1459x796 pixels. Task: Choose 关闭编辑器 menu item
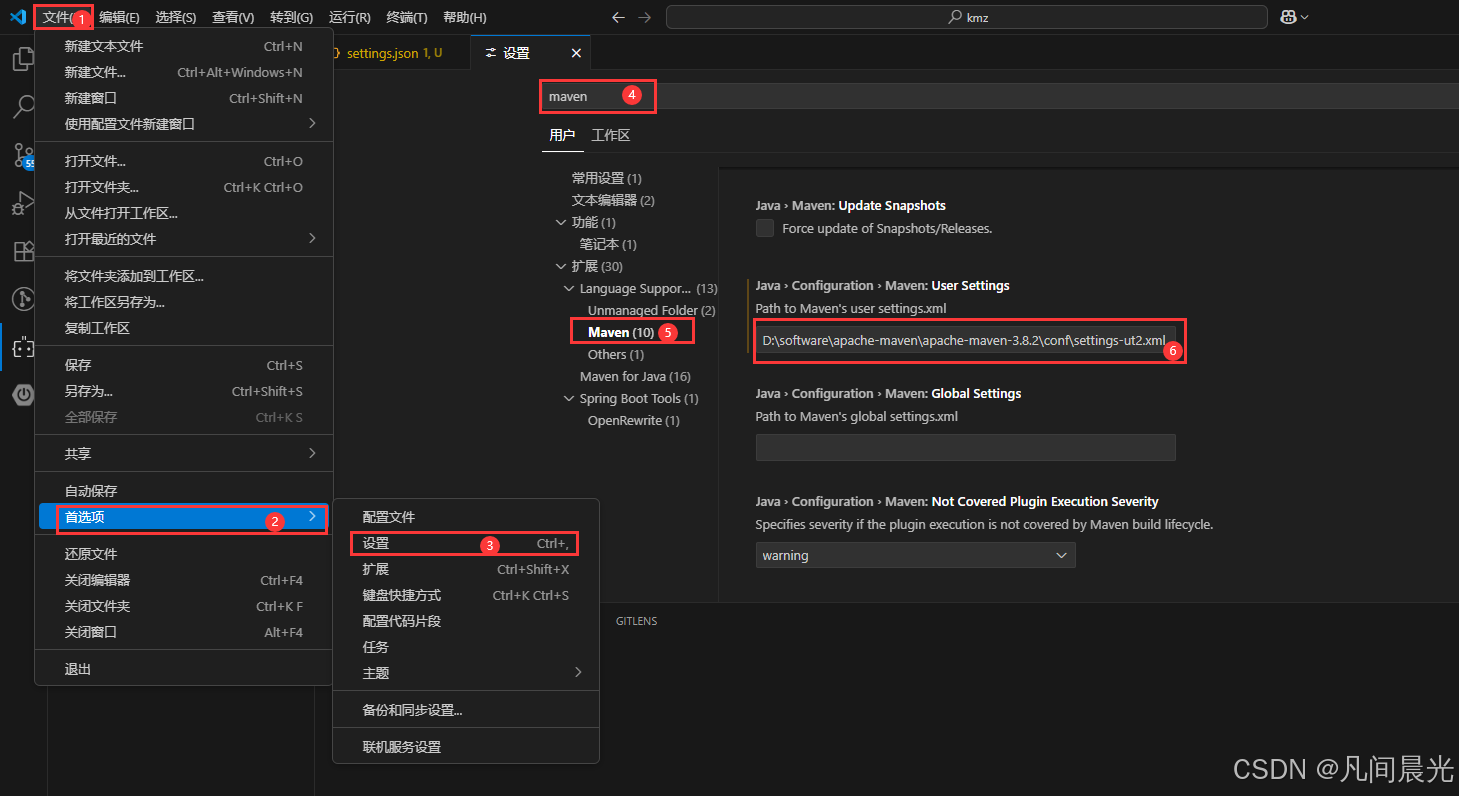184,580
